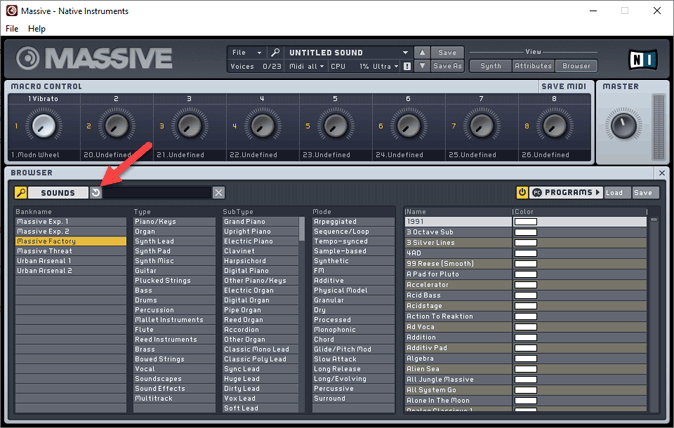Viewport: 674px width, 428px height.
Task: Switch to the Attributes view
Action: (533, 66)
